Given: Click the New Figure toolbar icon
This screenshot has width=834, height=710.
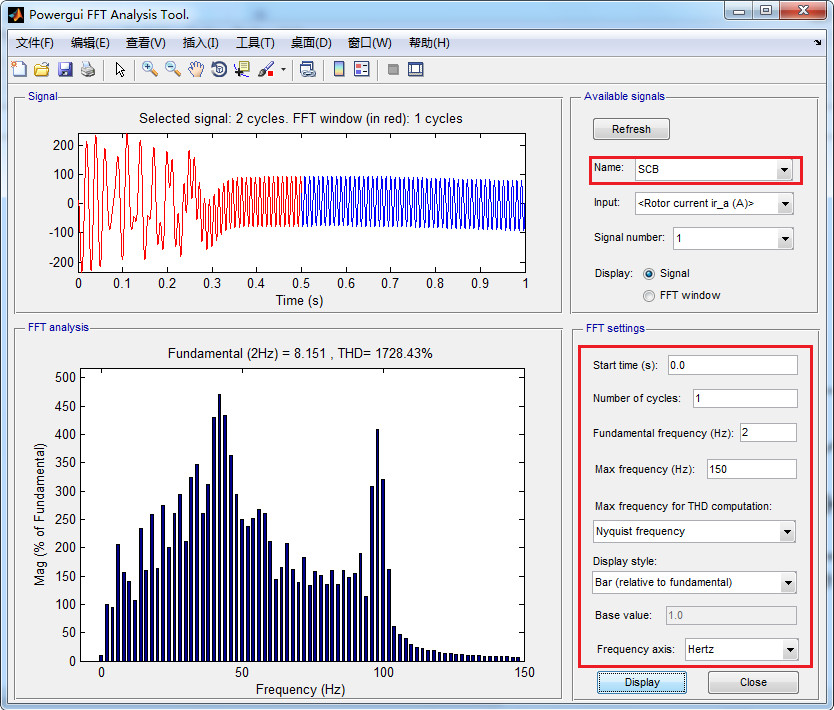Looking at the screenshot, I should pyautogui.click(x=19, y=69).
